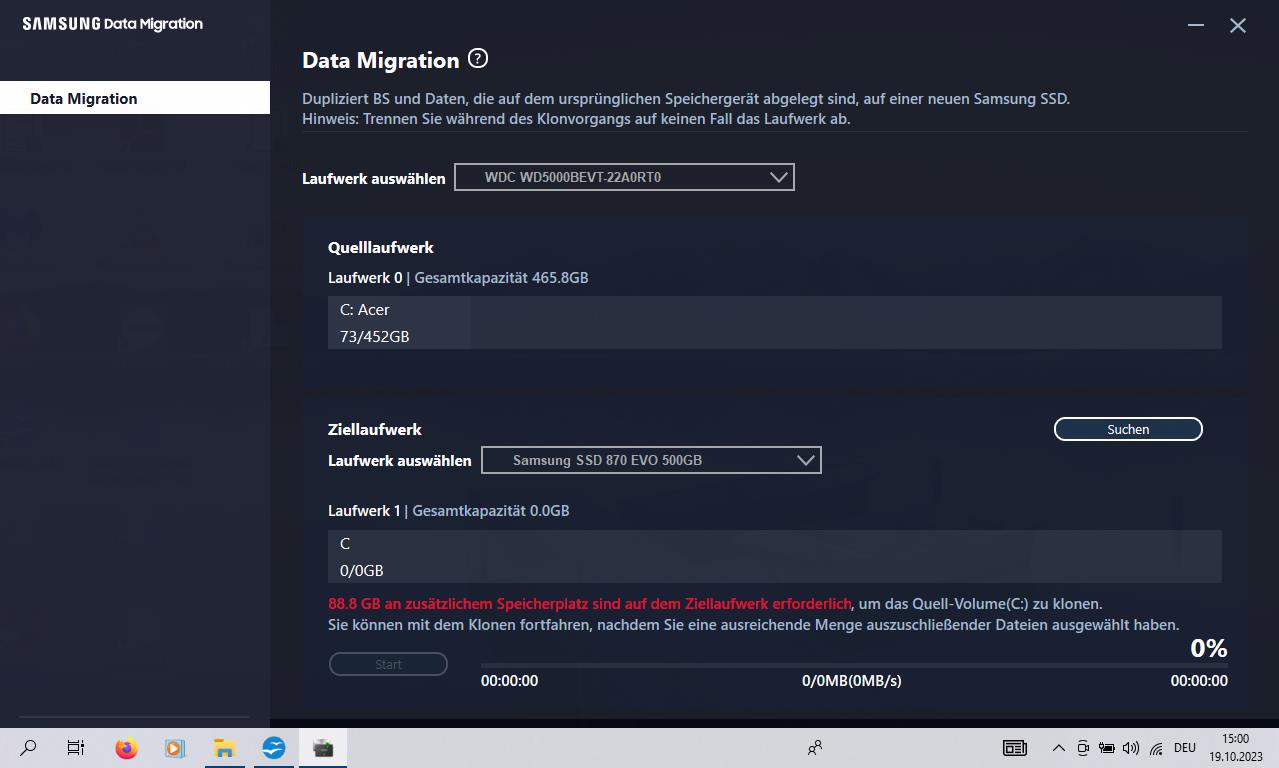The width and height of the screenshot is (1279, 768).
Task: Open Task View on the taskbar
Action: pos(76,748)
